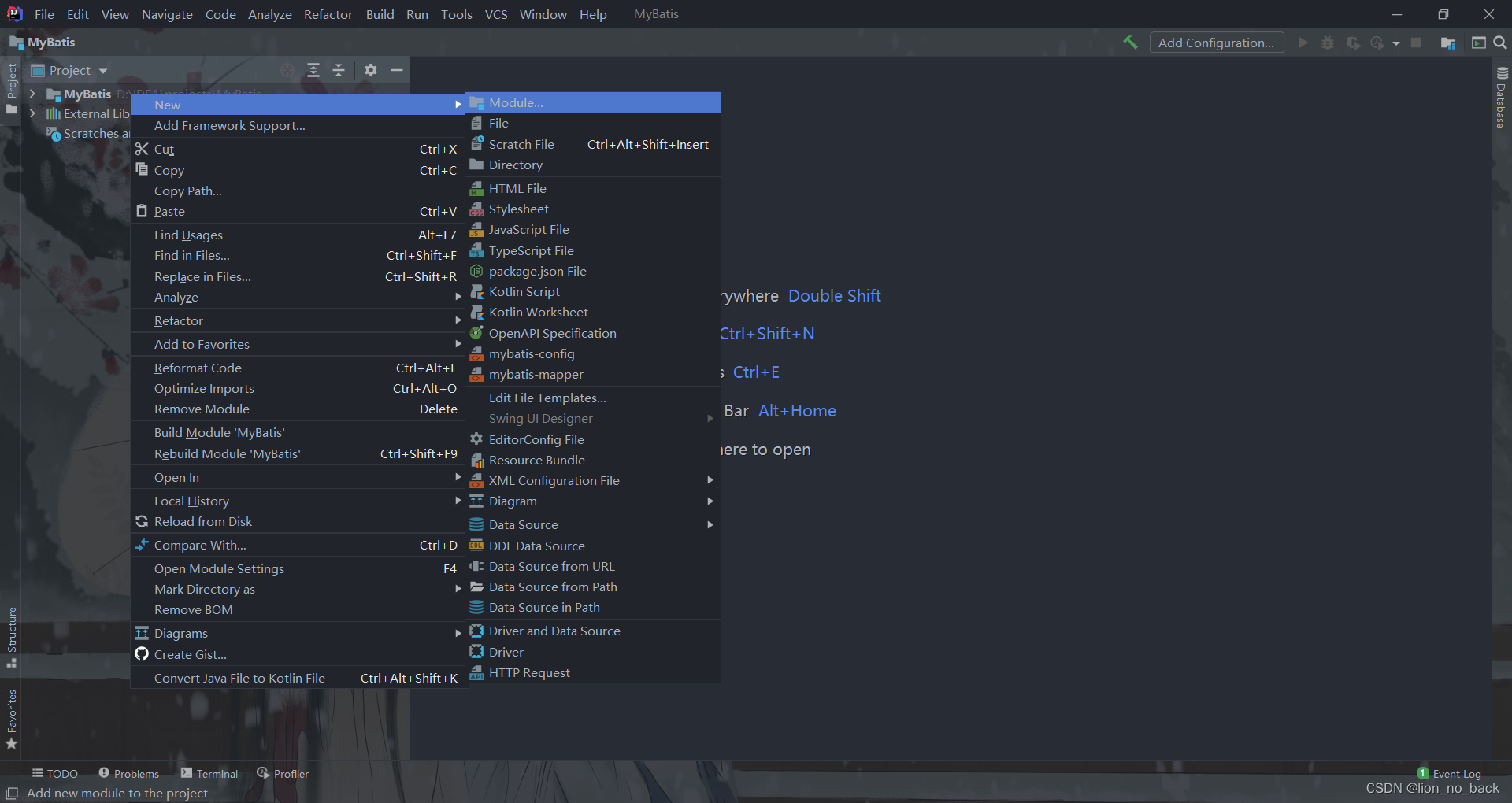Click Create Gist GitHub entry
This screenshot has height=803, width=1512.
(298, 654)
